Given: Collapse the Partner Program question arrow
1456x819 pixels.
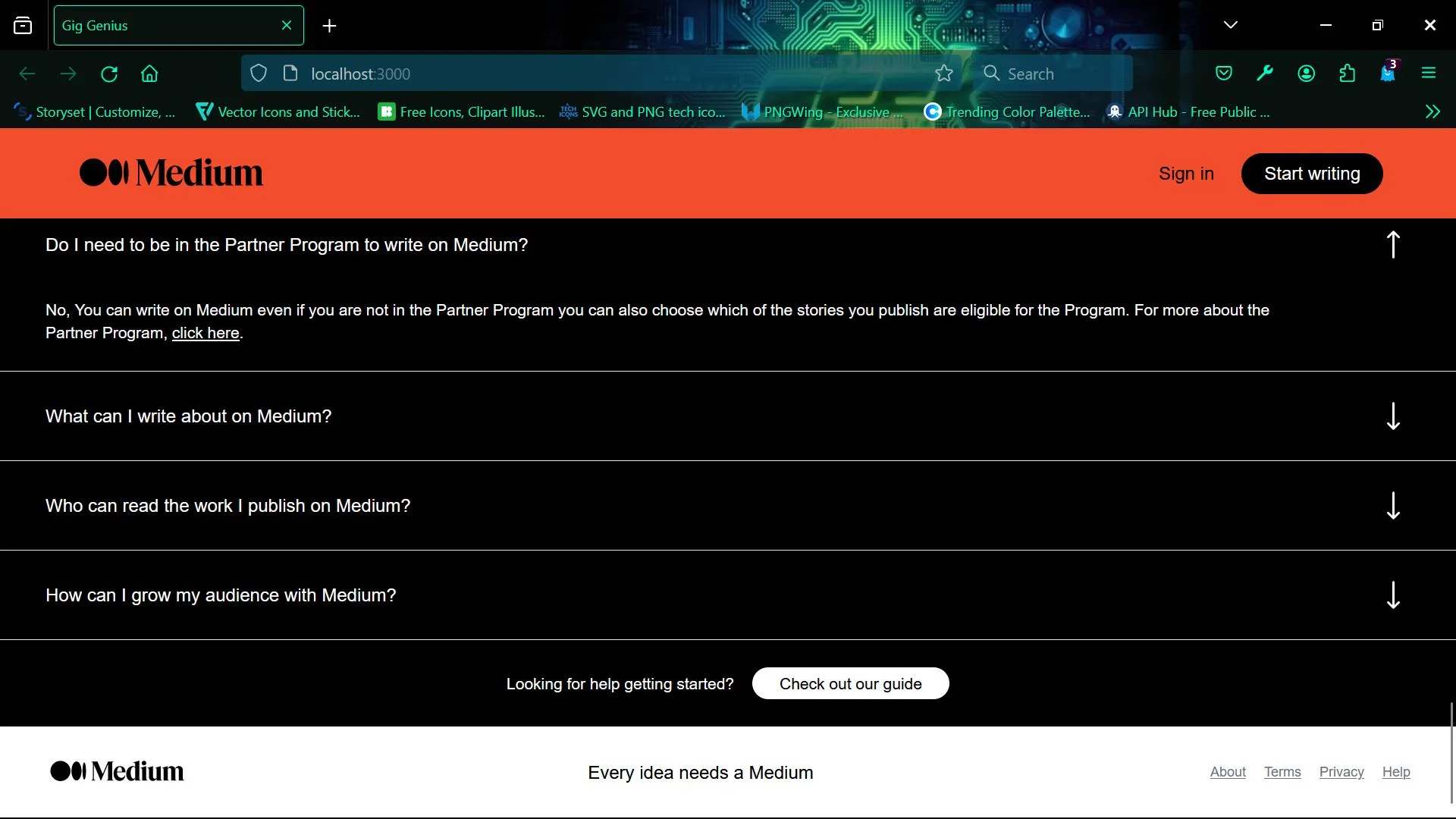Looking at the screenshot, I should click(1393, 244).
